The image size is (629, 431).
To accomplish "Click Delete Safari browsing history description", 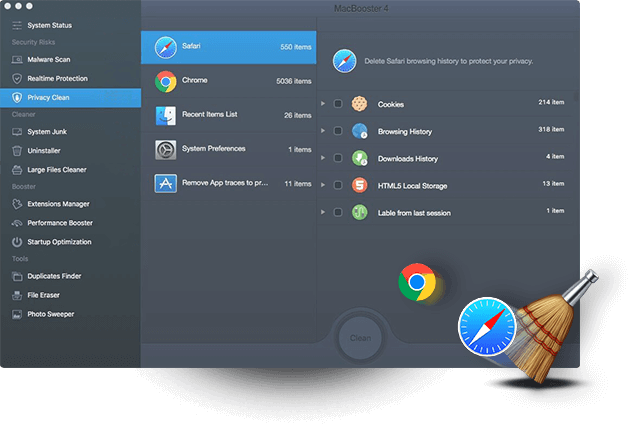I will [449, 61].
